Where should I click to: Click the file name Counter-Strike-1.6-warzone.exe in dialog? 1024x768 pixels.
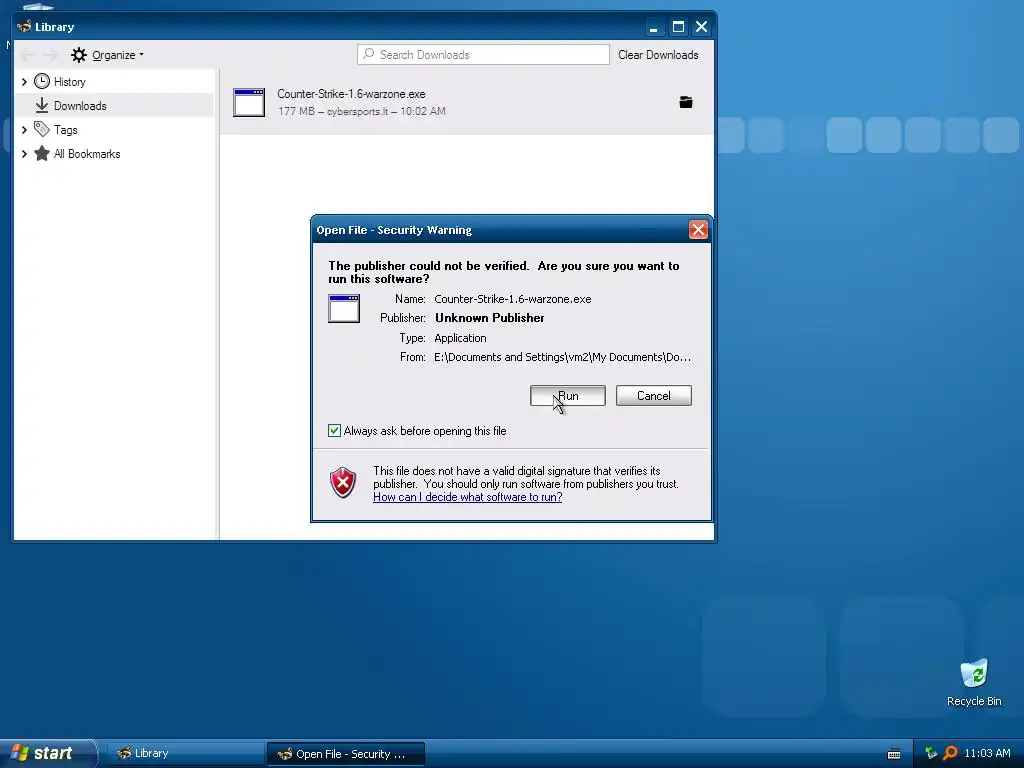[x=513, y=299]
